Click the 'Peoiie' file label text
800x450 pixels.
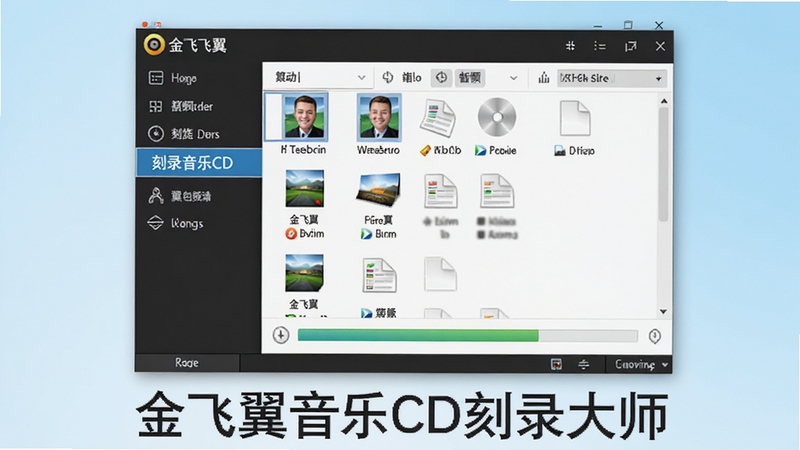click(x=503, y=151)
